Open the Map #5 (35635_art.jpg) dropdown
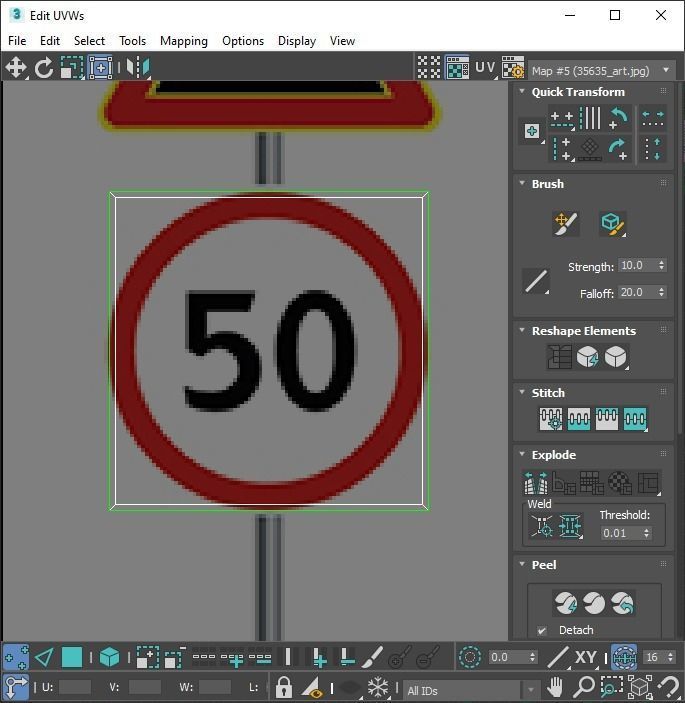This screenshot has width=685, height=703. pos(602,71)
